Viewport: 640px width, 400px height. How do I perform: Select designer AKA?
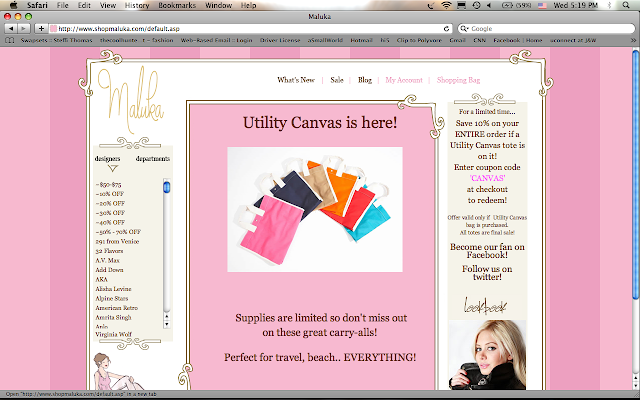click(x=101, y=280)
